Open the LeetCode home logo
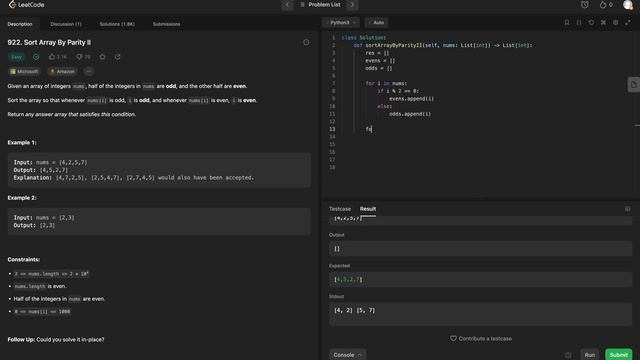This screenshot has width=640, height=360. pyautogui.click(x=27, y=4)
